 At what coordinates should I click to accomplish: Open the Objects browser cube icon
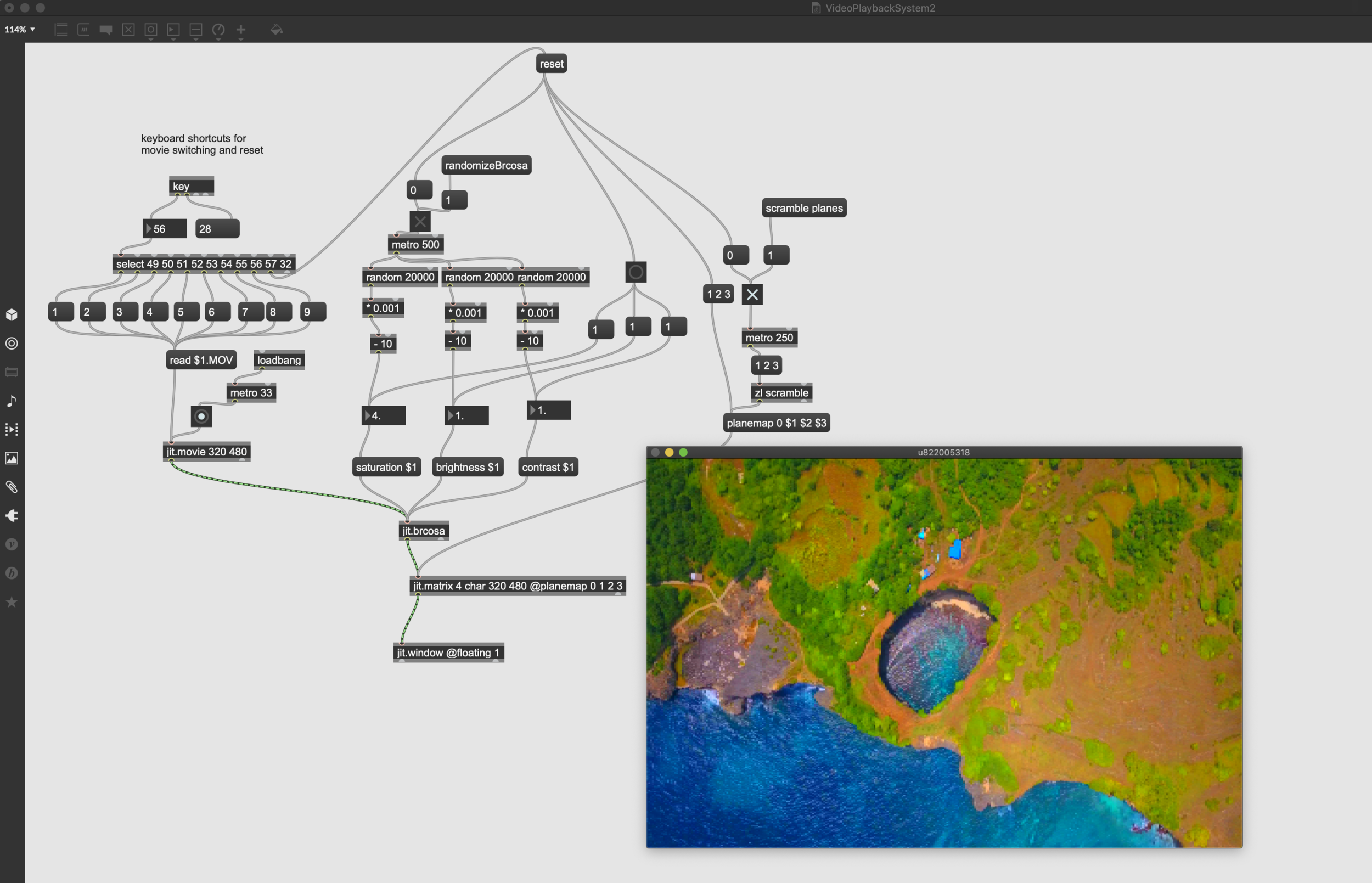(x=12, y=314)
